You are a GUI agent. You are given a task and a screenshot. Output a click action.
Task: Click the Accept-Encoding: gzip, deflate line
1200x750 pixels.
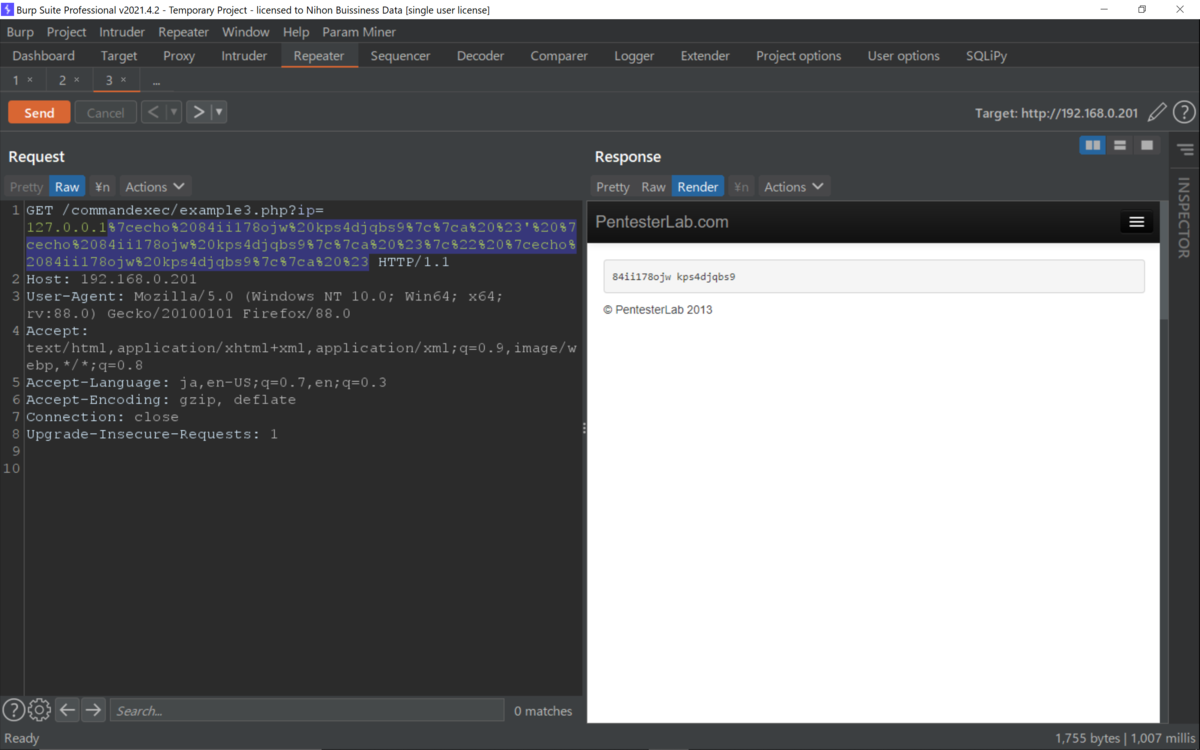tap(161, 399)
